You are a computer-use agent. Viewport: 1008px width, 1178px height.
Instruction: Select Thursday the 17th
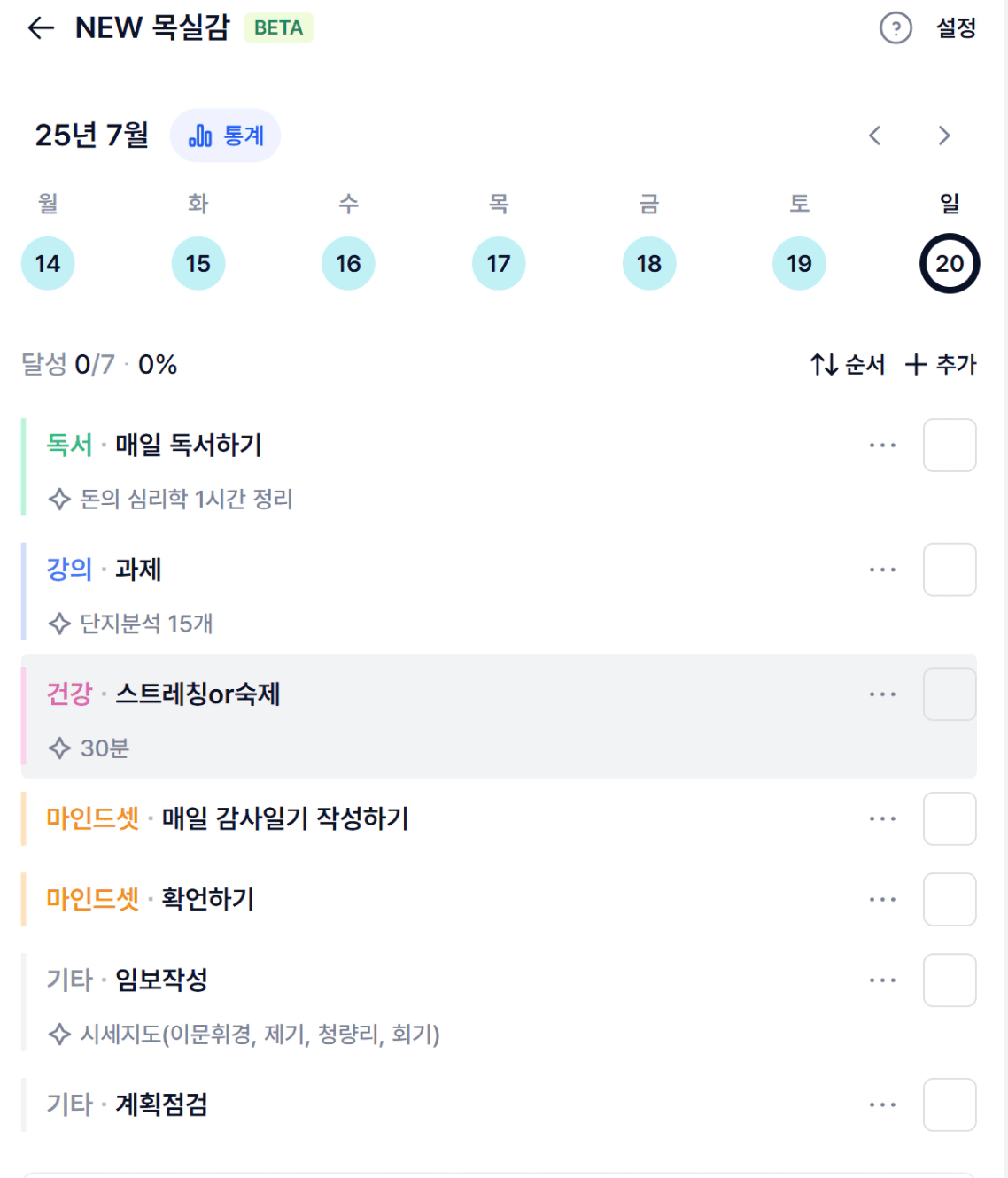(x=499, y=263)
